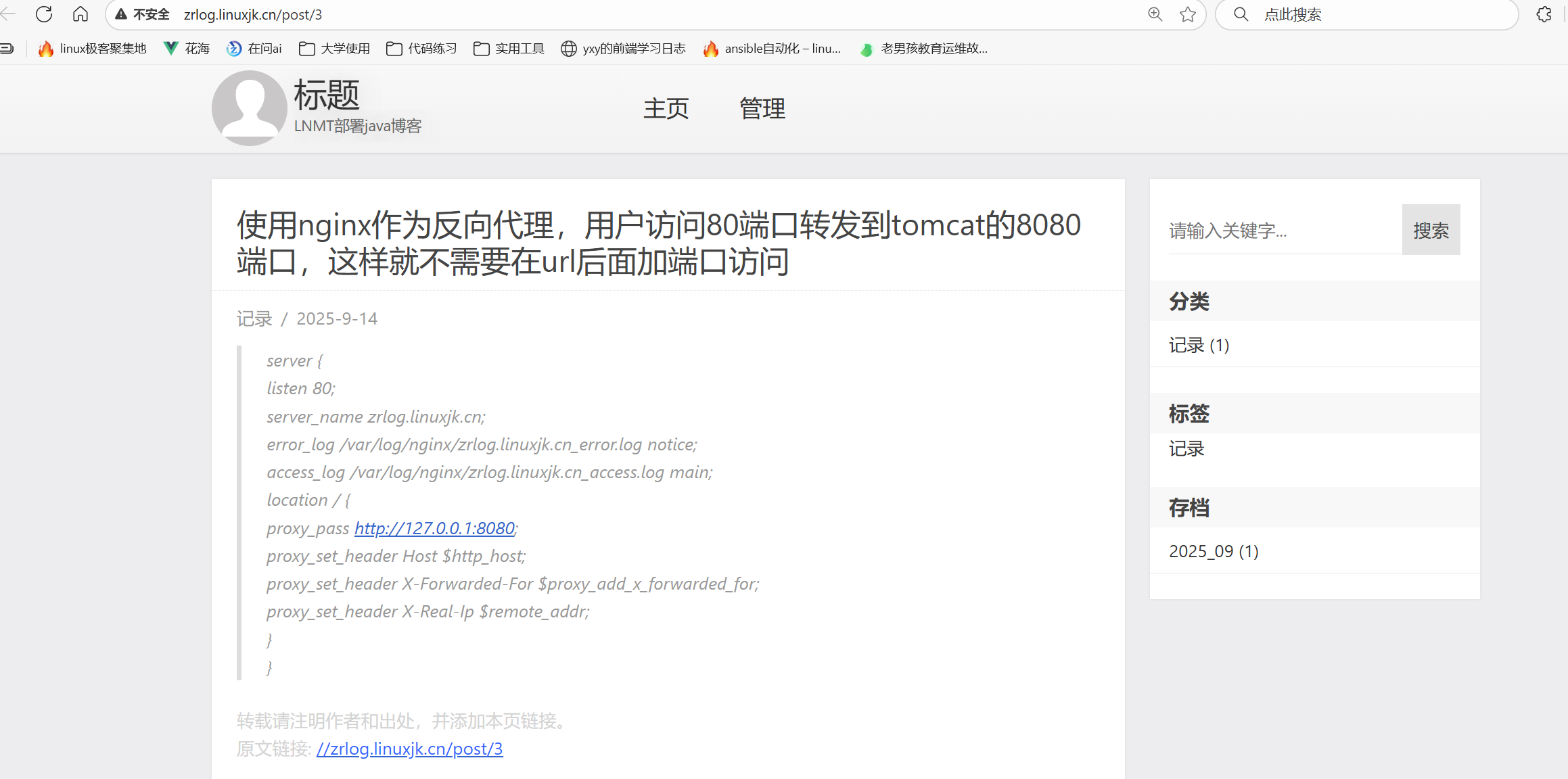The image size is (1568, 779).
Task: Click the blog avatar image
Action: (250, 108)
